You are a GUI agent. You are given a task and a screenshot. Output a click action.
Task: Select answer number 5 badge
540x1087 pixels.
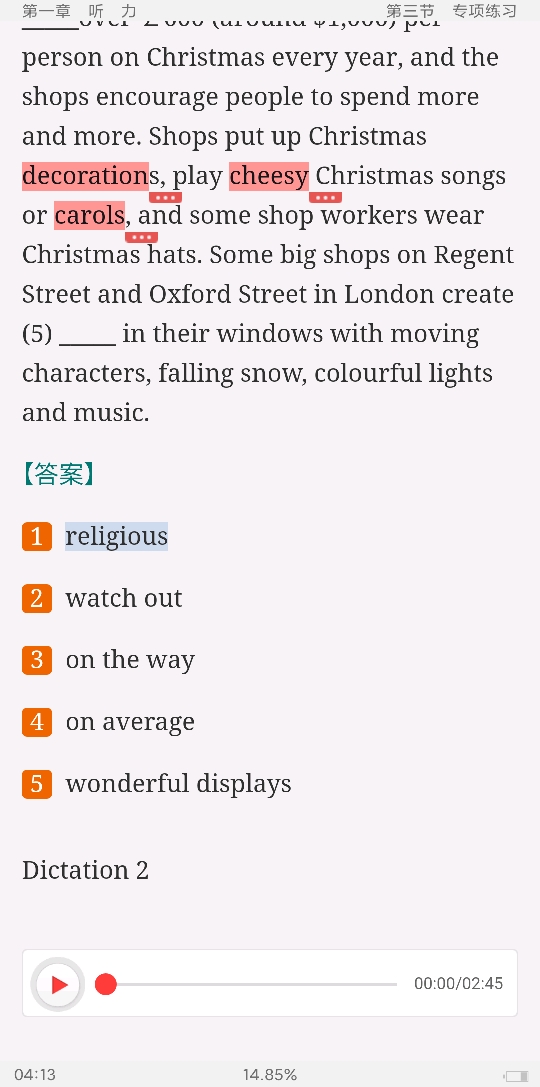pos(37,784)
